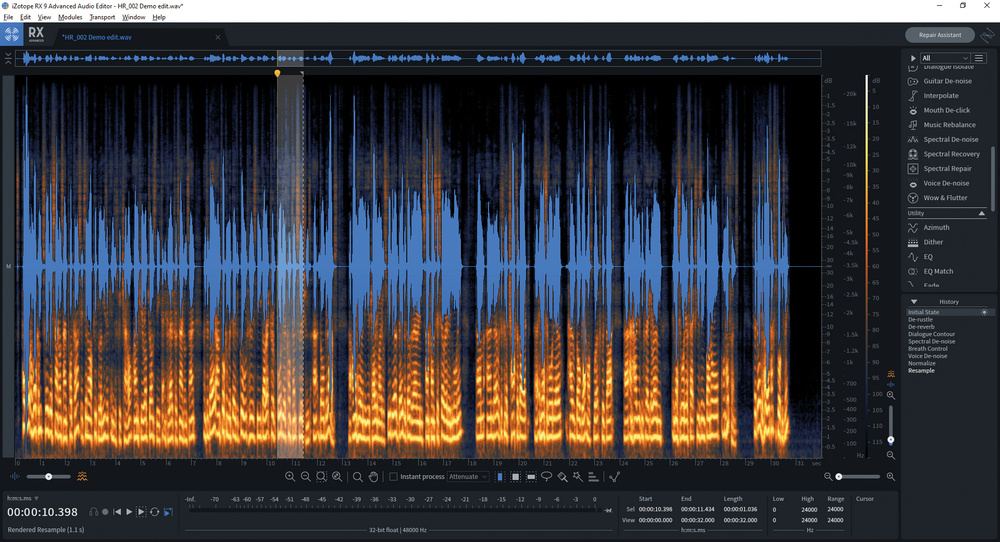Image resolution: width=1000 pixels, height=542 pixels.
Task: Open the Guitar De-noise module
Action: point(947,81)
